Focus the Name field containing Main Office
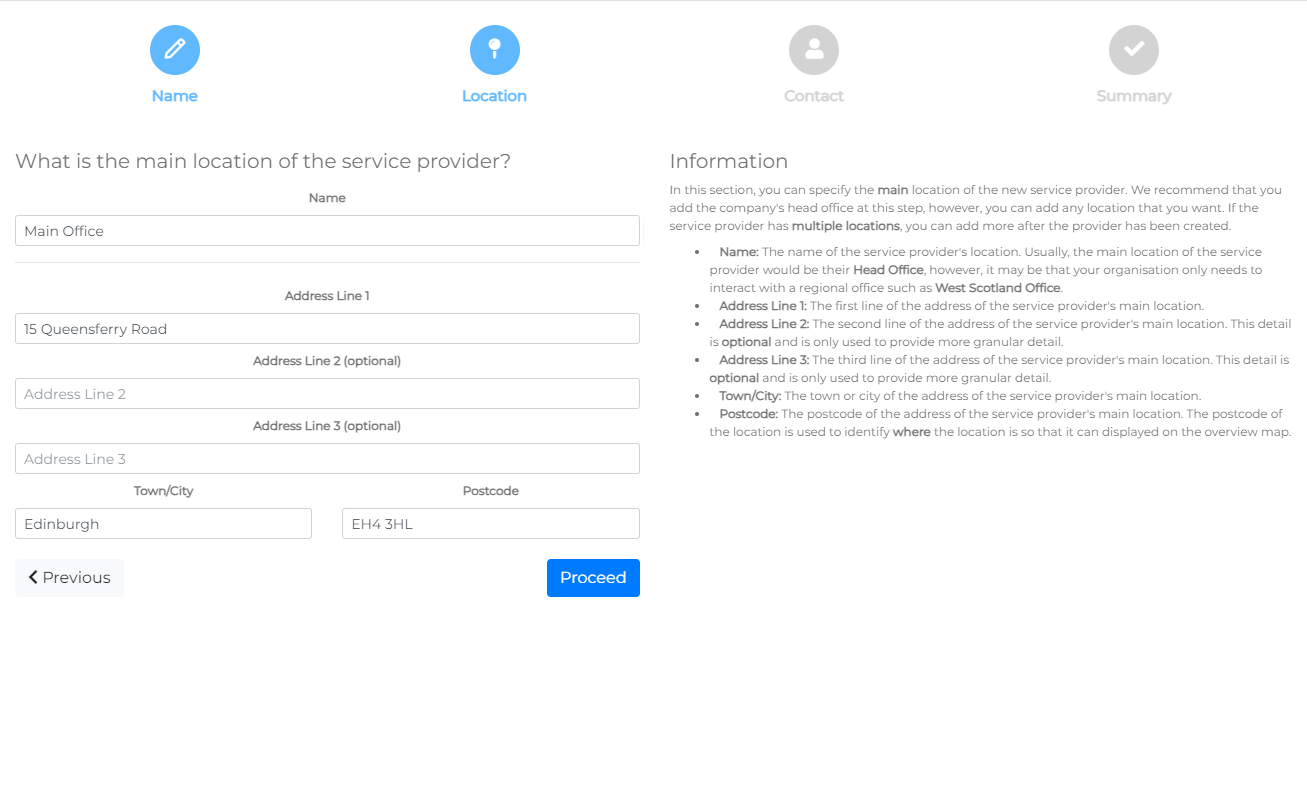The height and width of the screenshot is (806, 1307). pyautogui.click(x=327, y=231)
